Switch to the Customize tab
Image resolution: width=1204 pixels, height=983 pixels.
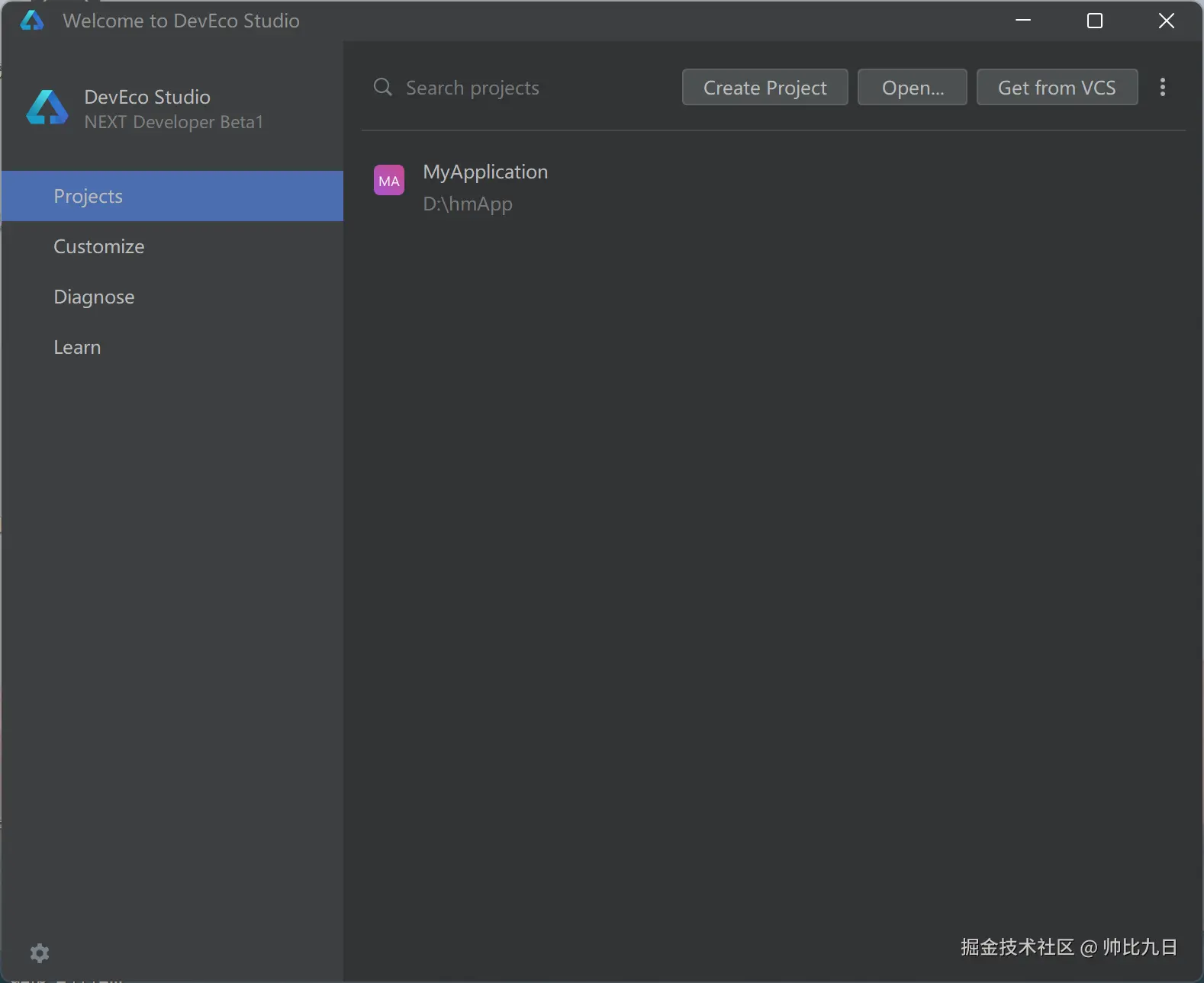[x=172, y=246]
